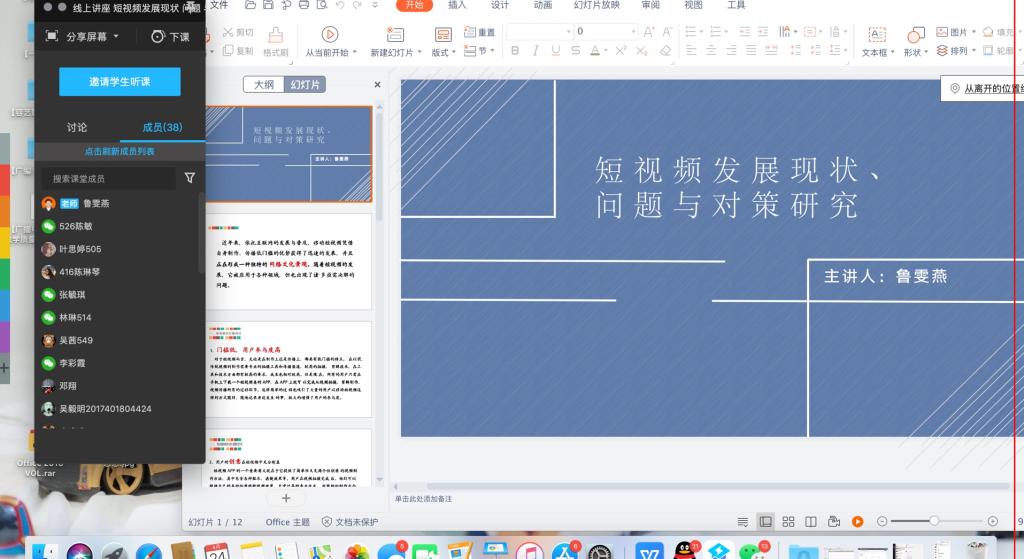Switch thumbnail pane to 大纲 outline mode

(264, 84)
